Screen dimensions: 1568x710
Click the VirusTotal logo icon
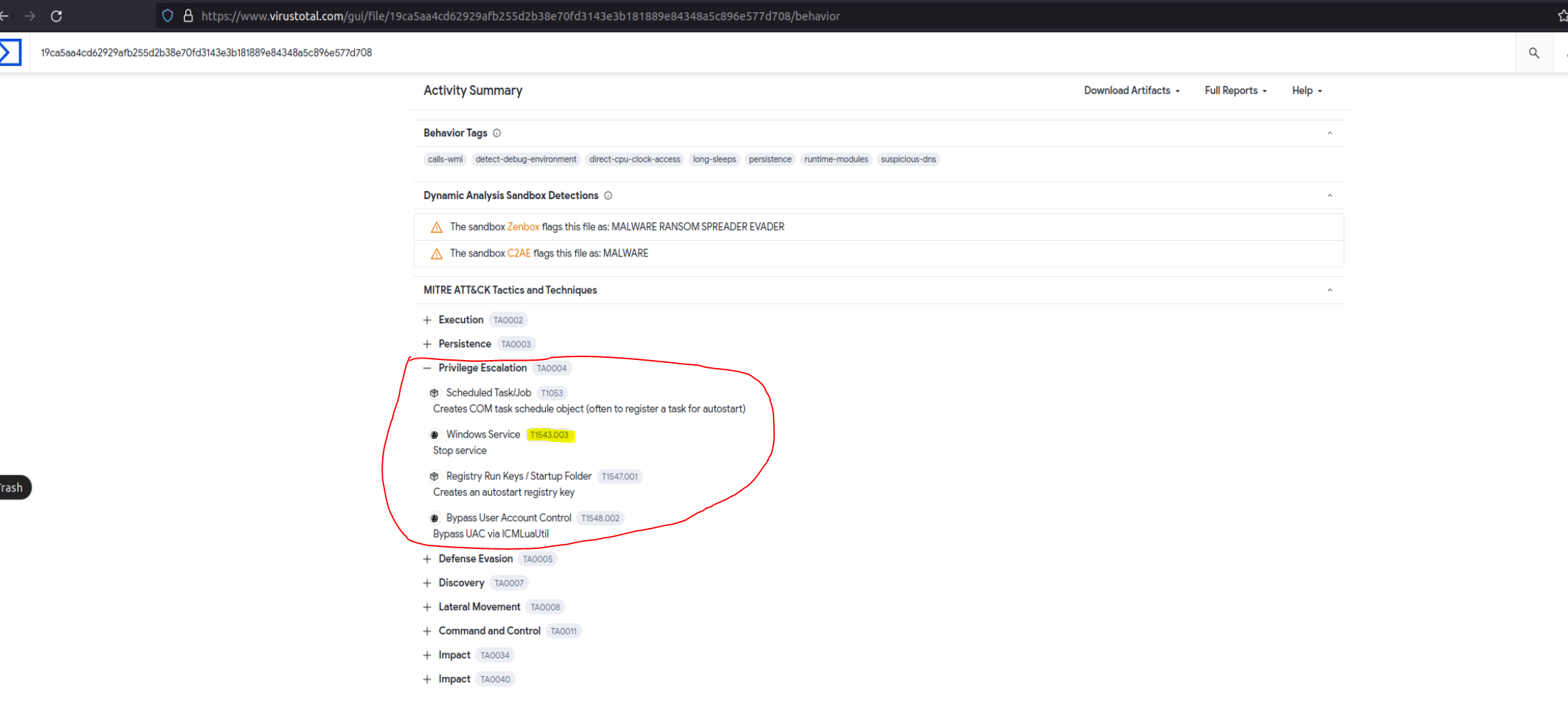[10, 52]
